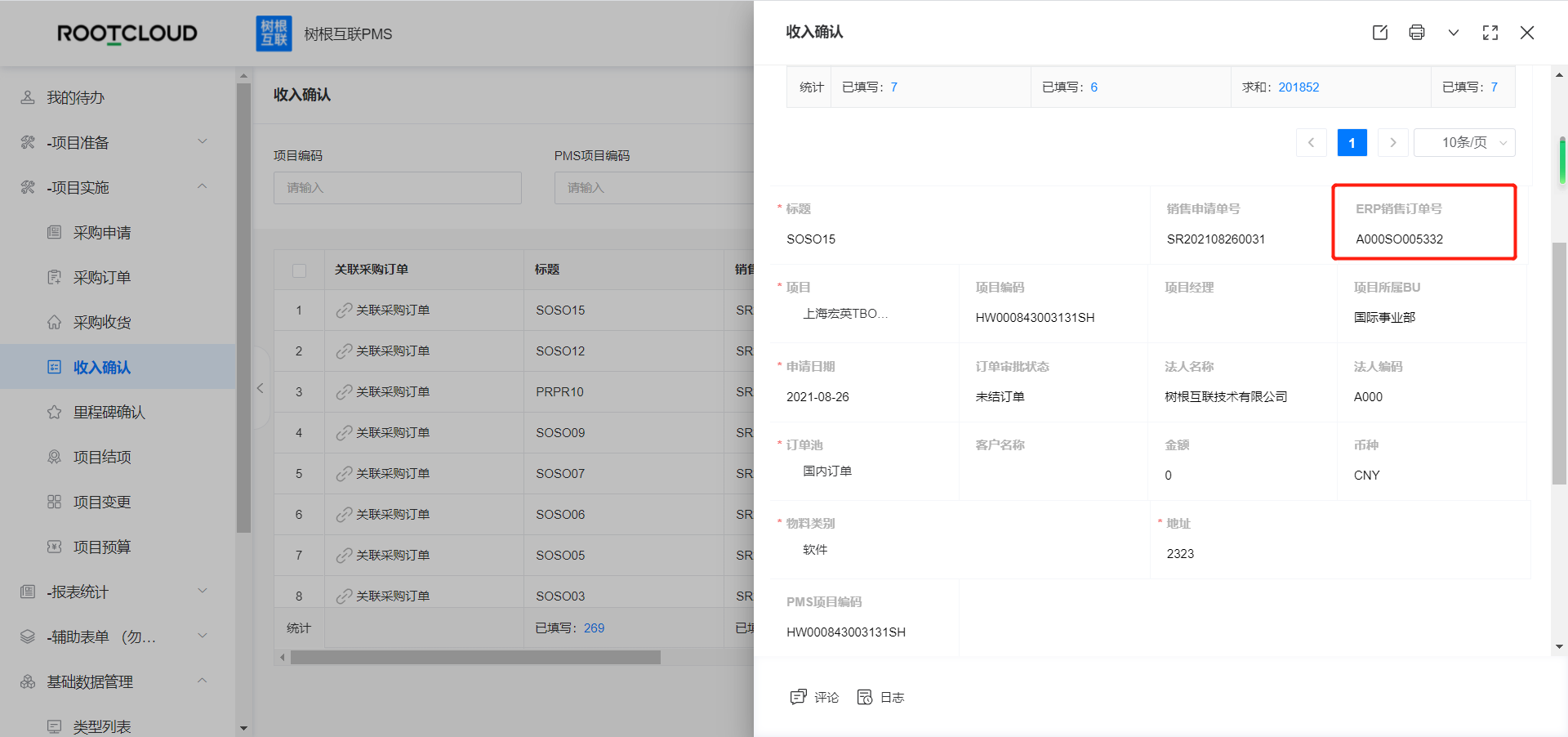
Task: Open 里程碑确认 menu item
Action: click(118, 412)
